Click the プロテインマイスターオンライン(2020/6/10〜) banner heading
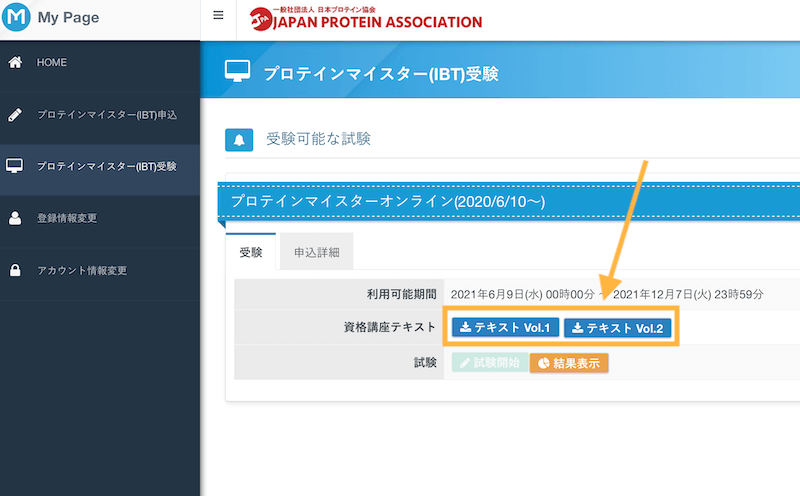The image size is (800, 496). [388, 202]
